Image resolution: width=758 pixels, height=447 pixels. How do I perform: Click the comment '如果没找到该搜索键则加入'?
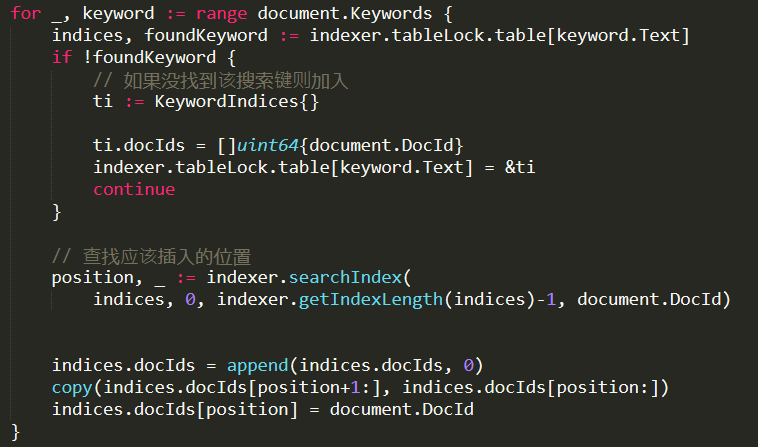[x=235, y=80]
